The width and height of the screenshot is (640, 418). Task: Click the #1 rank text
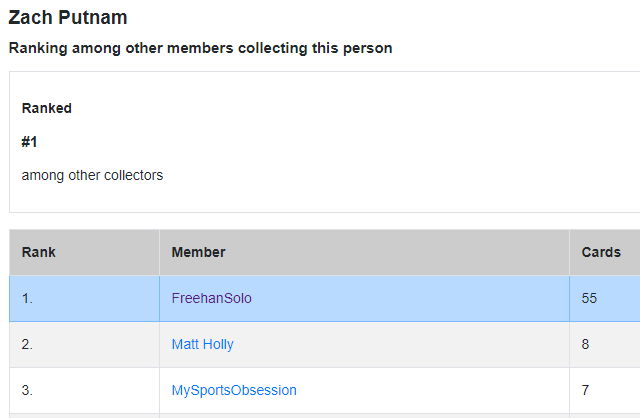(x=29, y=142)
